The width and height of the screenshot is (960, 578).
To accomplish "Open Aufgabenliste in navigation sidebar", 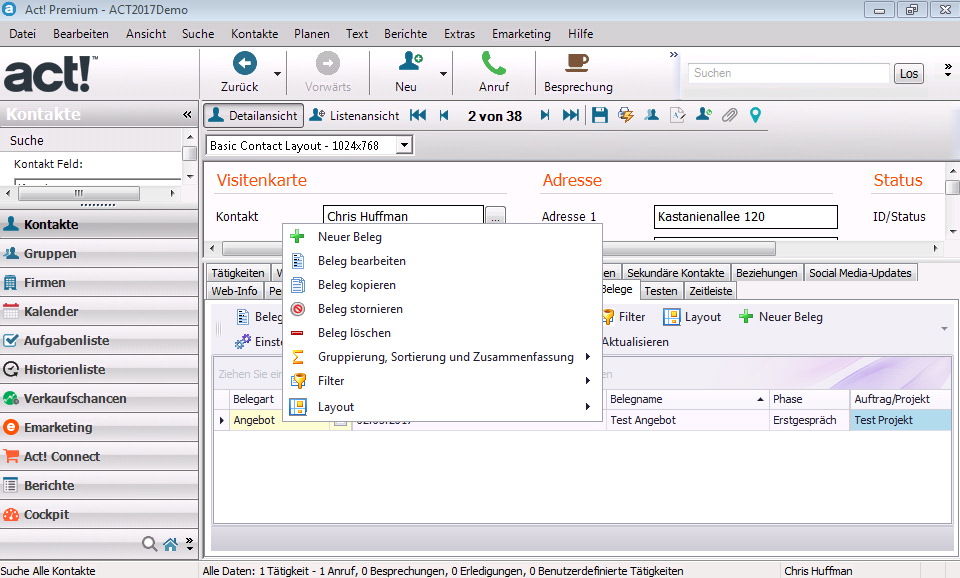I will point(99,340).
